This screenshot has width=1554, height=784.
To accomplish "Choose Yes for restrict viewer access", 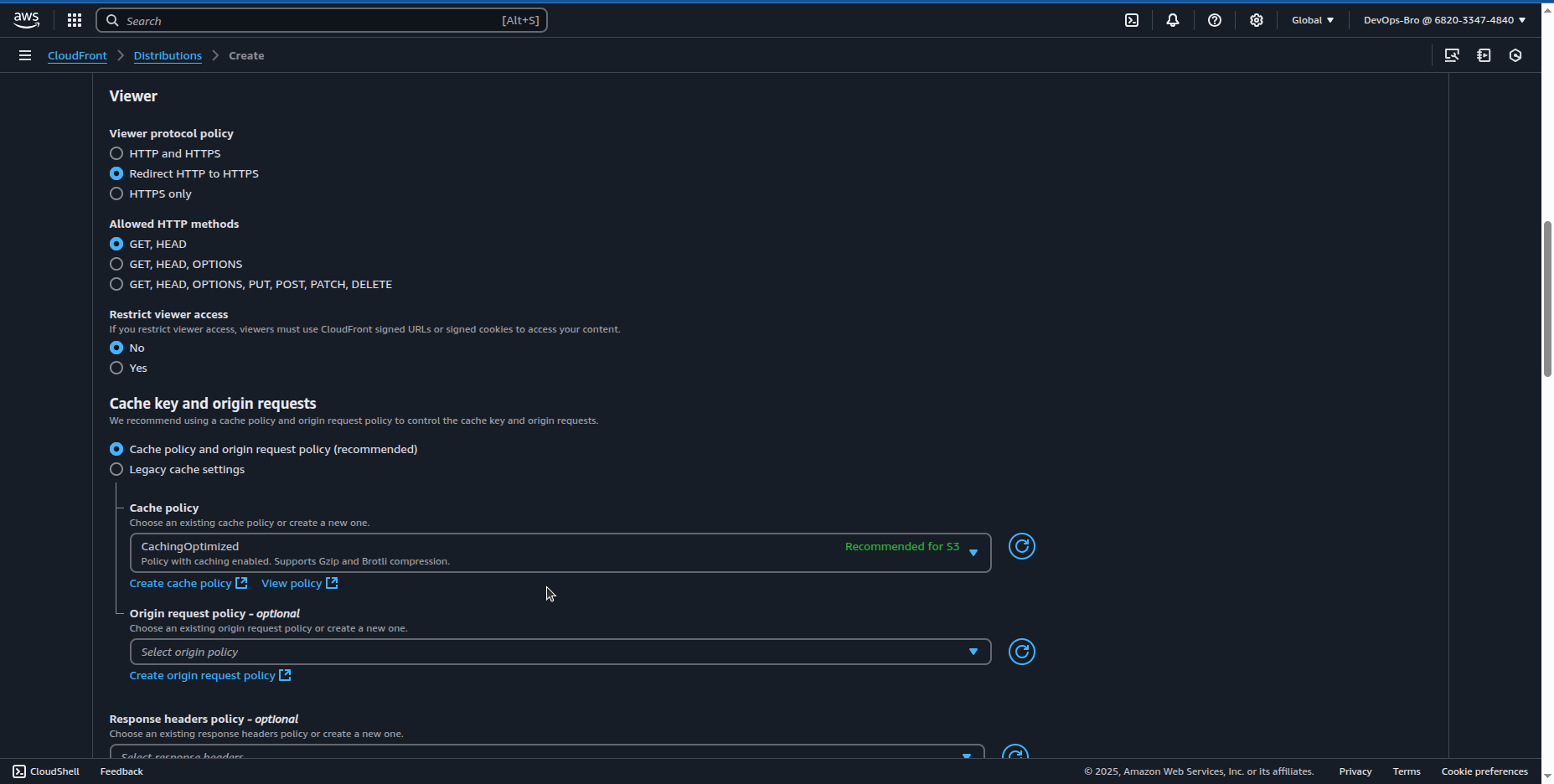I will (116, 368).
